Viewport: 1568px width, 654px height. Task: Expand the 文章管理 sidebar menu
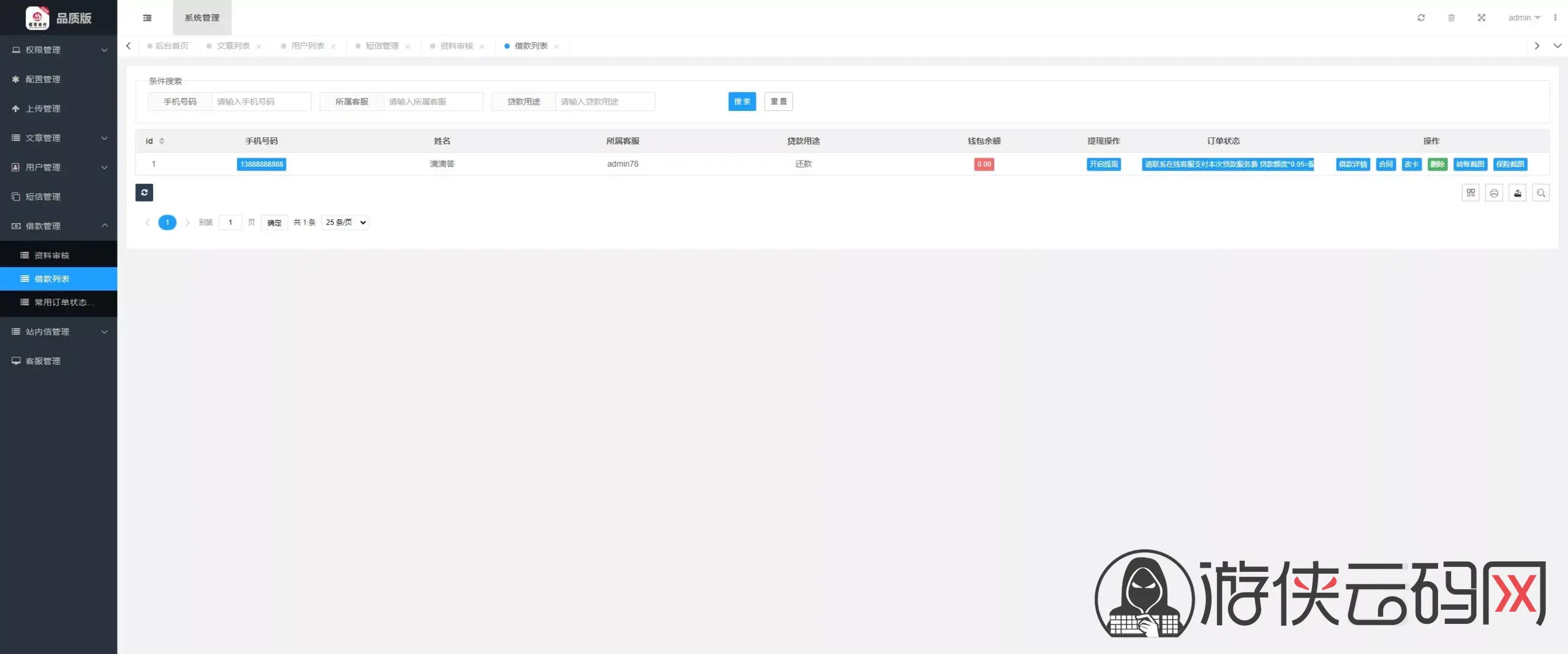58,138
